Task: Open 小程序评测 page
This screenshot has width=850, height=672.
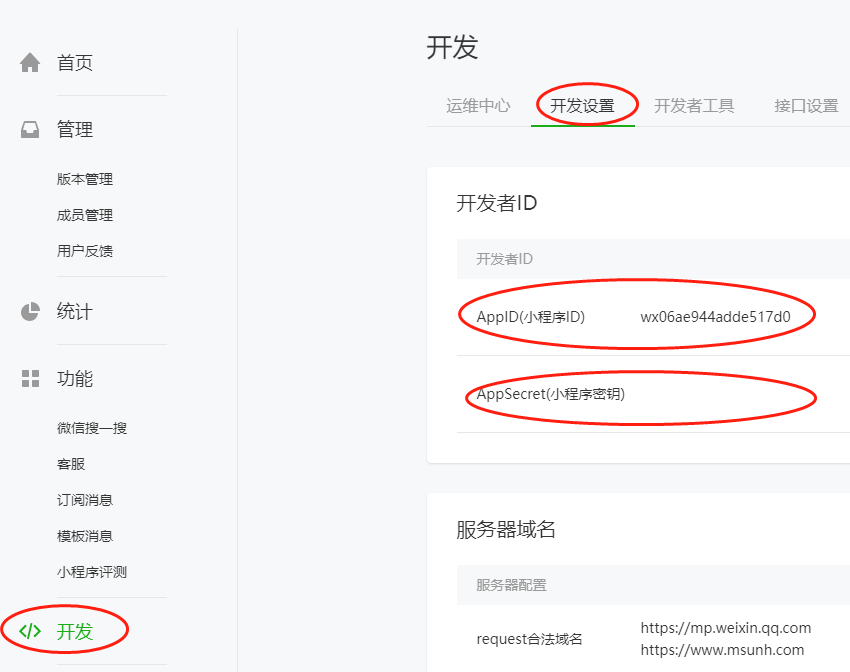Action: pos(92,572)
